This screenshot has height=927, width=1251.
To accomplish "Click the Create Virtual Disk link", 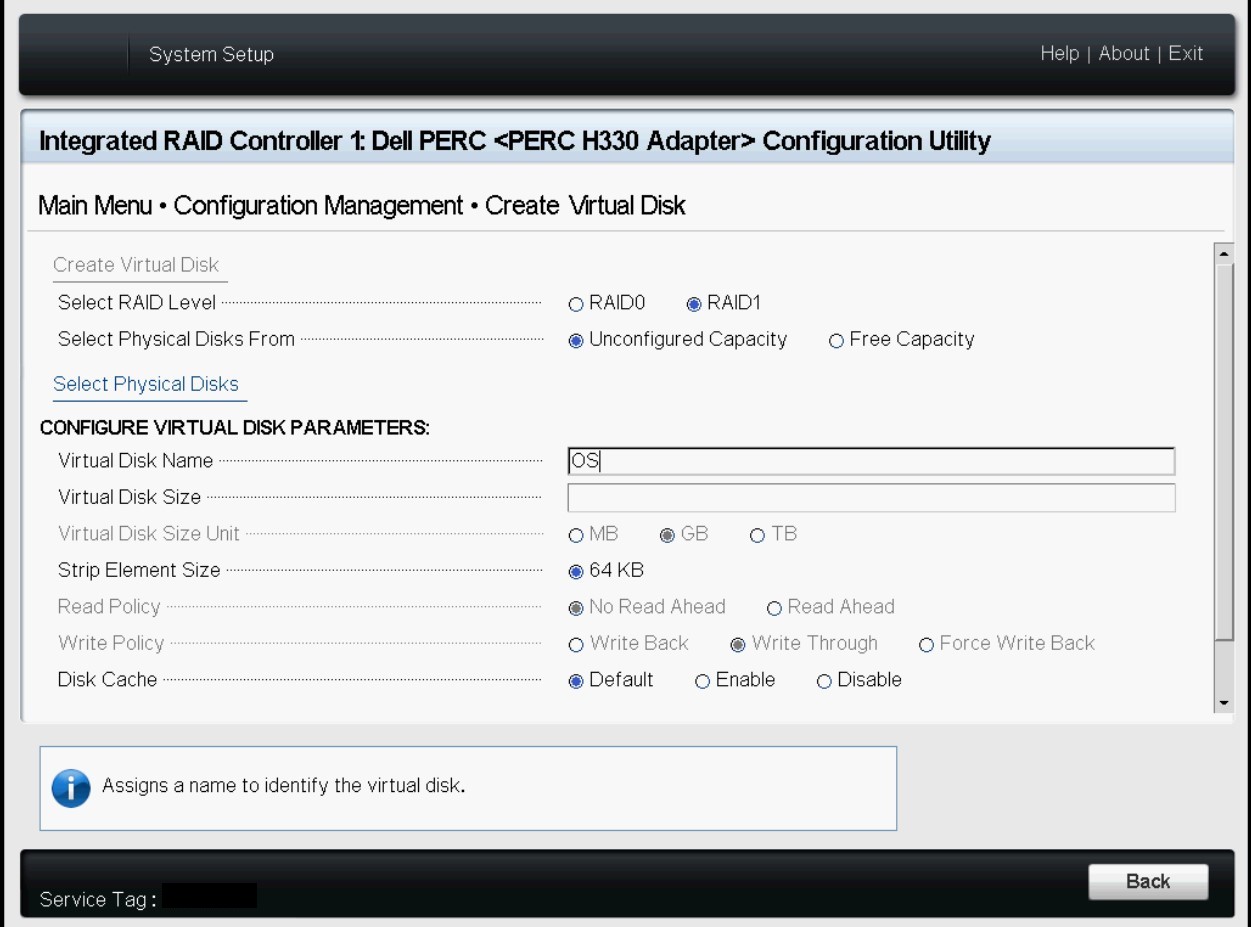I will 136,265.
